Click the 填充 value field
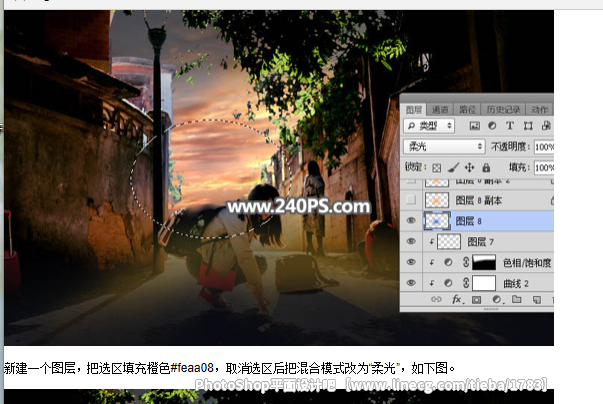Screen dimensions: 603x404 click(544, 168)
